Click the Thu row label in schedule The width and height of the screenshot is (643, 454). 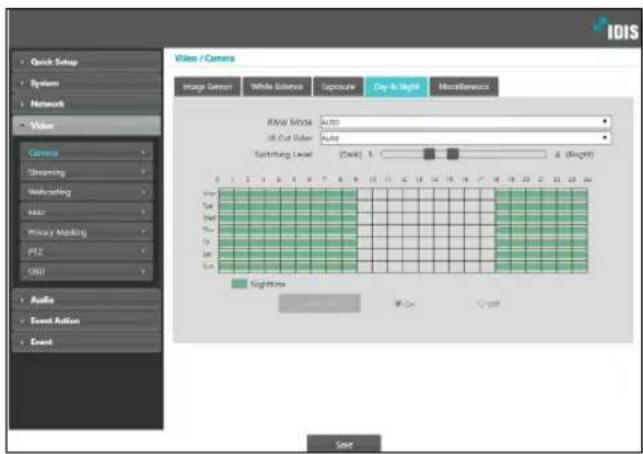tap(209, 230)
